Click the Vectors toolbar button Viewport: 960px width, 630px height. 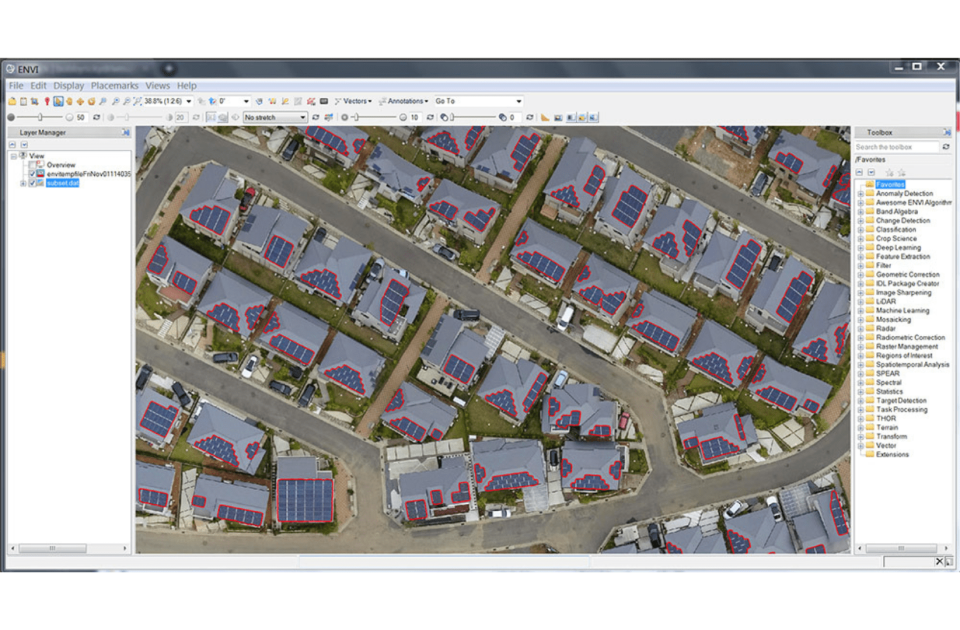point(356,101)
